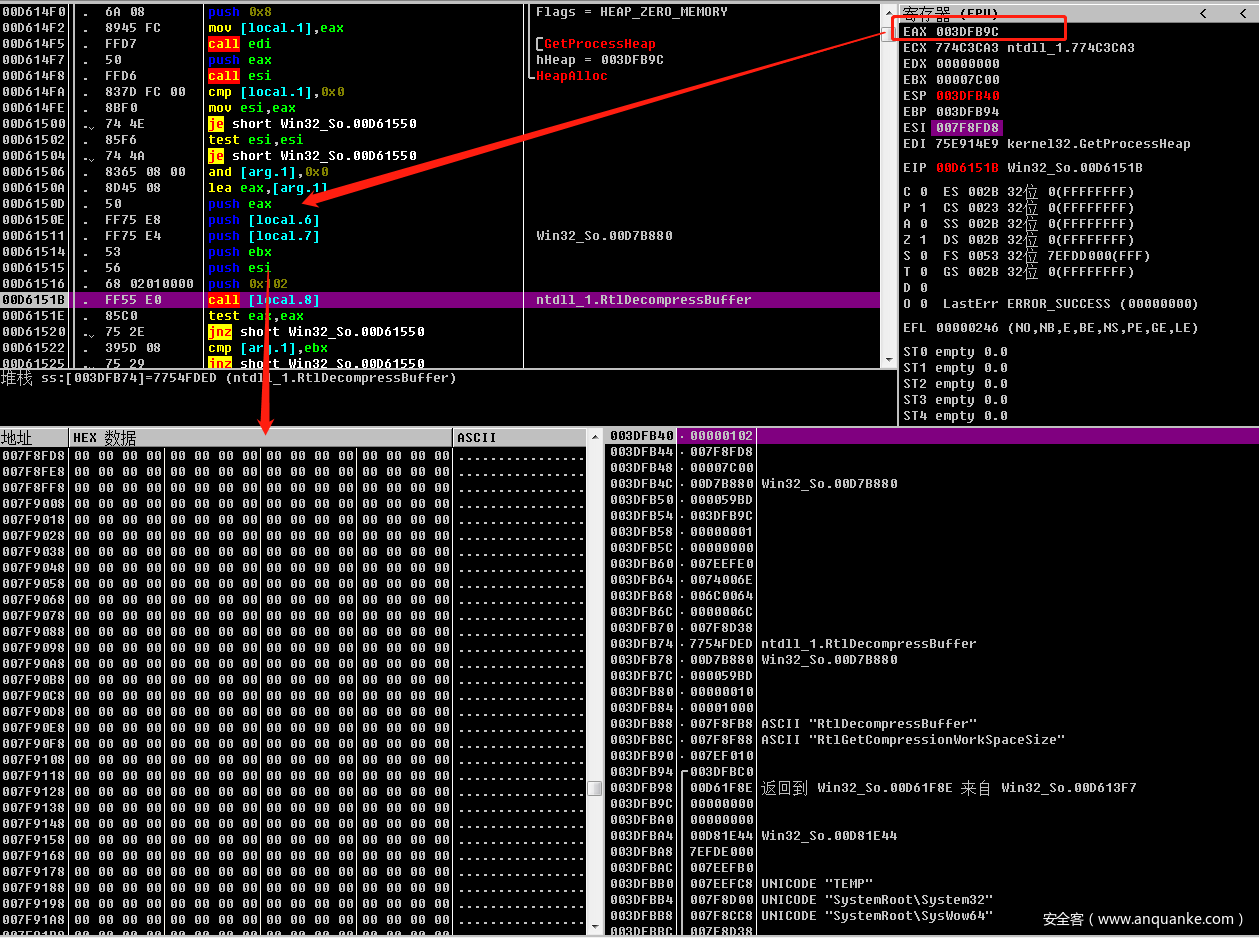Click the disassembly scrollbar up arrow
Screen dimensions: 1259x938
point(888,12)
